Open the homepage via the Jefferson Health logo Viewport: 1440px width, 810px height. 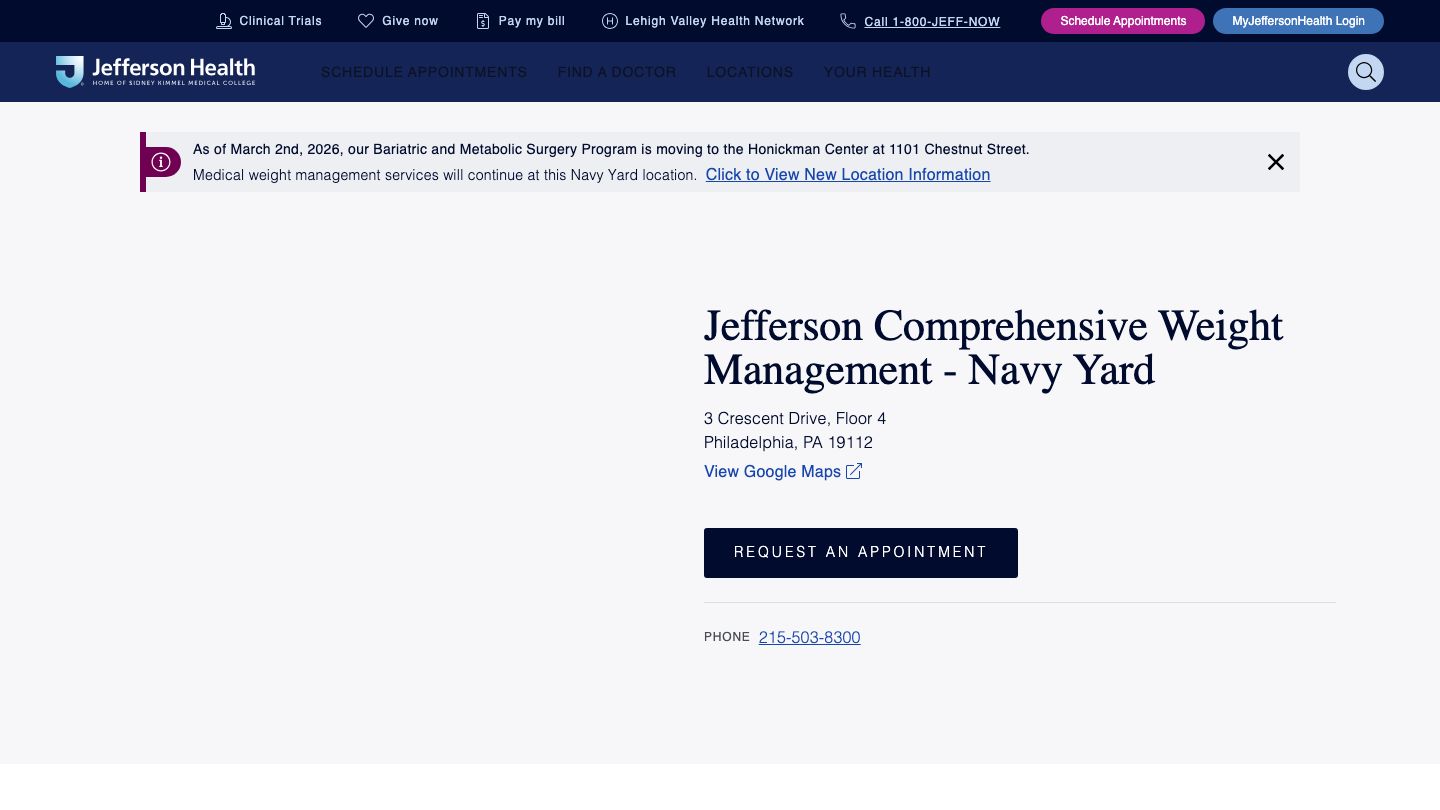pyautogui.click(x=155, y=71)
